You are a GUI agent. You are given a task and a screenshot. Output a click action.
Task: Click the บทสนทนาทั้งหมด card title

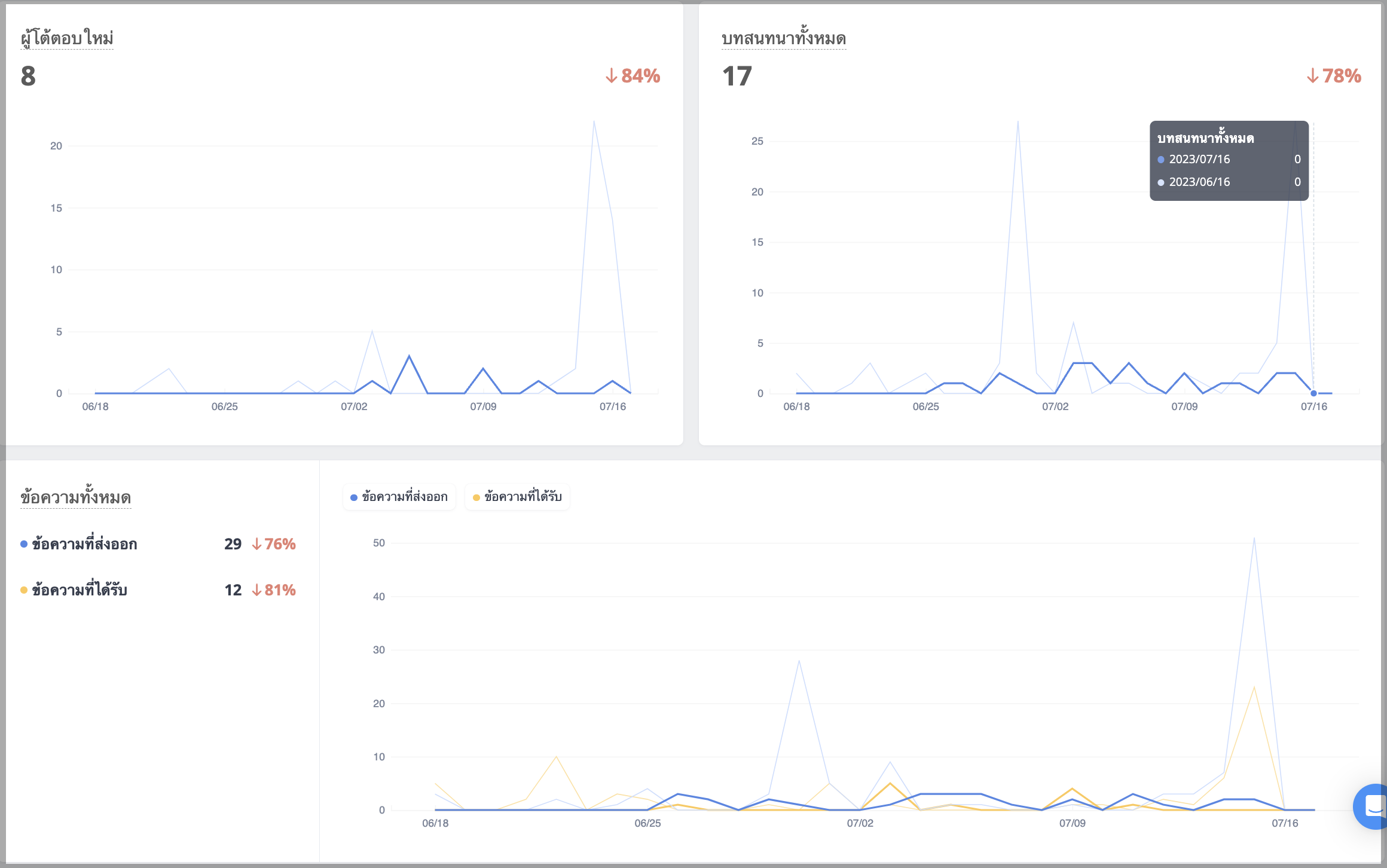pyautogui.click(x=783, y=38)
